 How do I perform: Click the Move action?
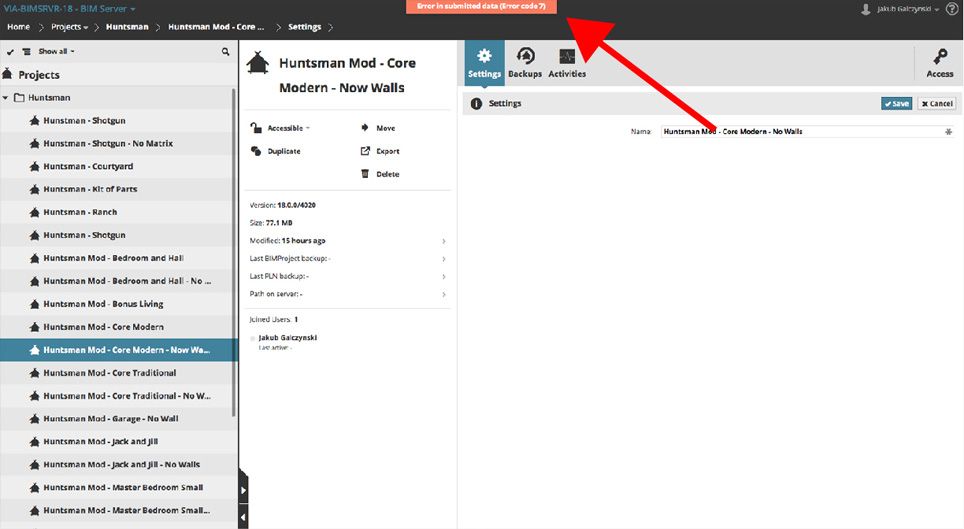click(x=378, y=128)
